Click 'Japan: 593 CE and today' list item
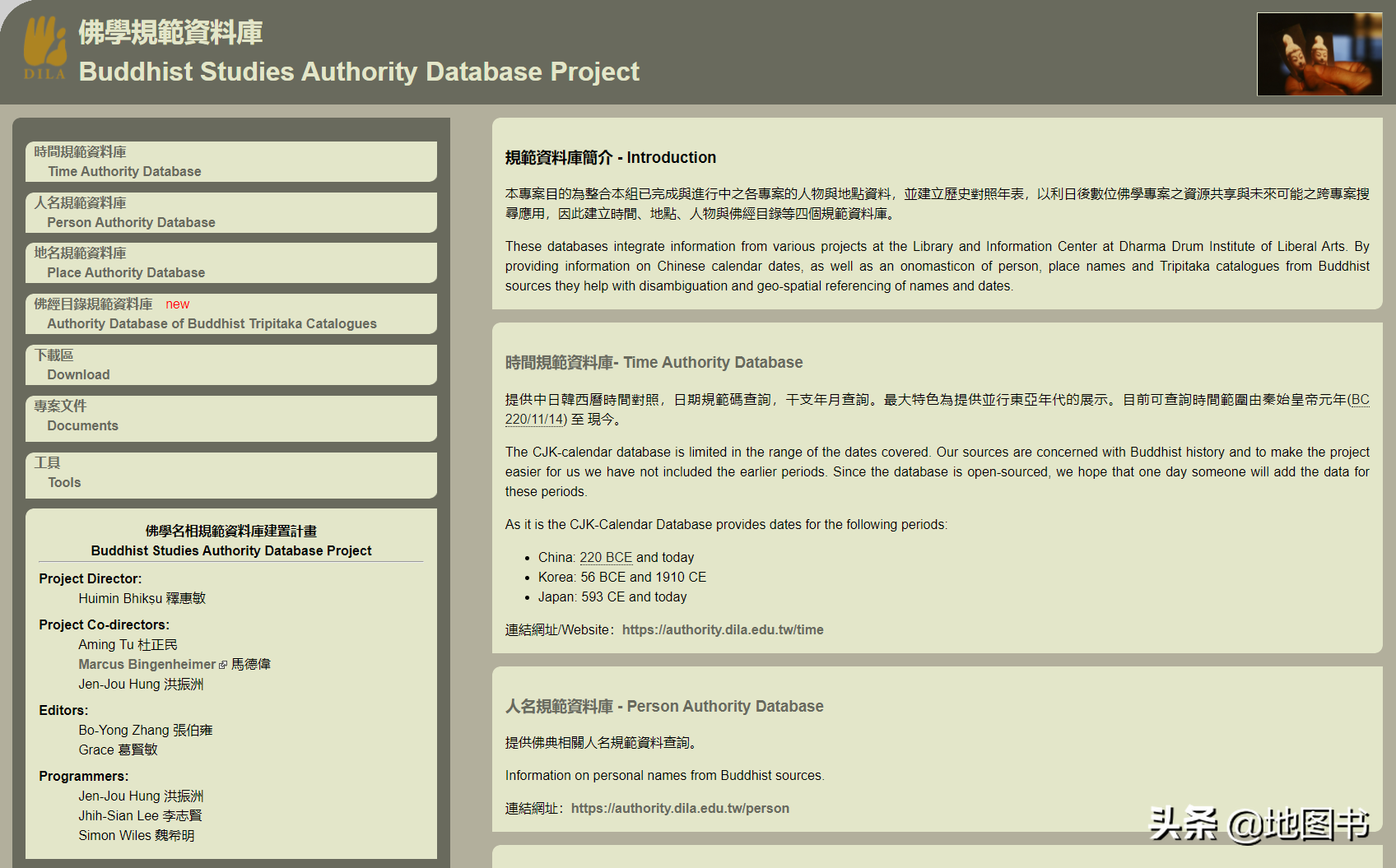 coord(612,596)
